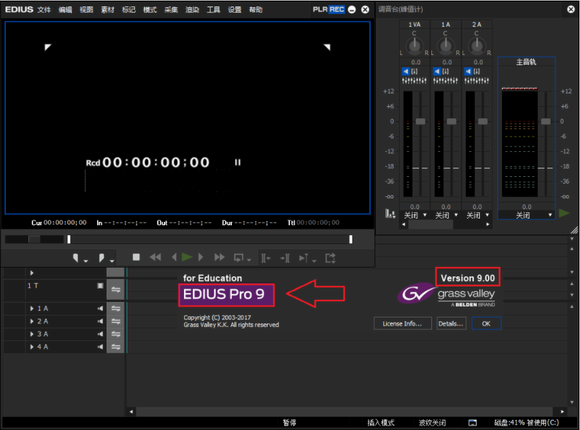Click the Fast Forward icon
Screen dimensions: 580x430
point(219,257)
